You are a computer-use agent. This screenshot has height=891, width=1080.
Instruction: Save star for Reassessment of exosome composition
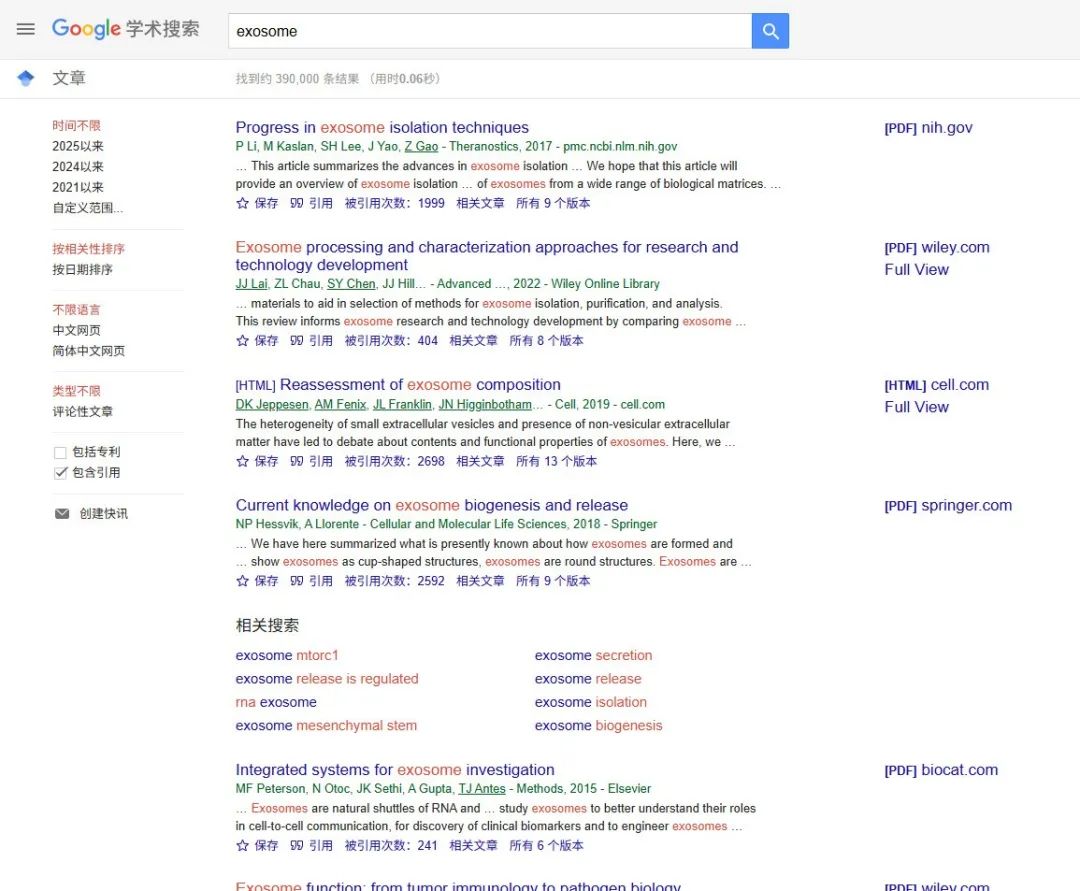(x=242, y=461)
